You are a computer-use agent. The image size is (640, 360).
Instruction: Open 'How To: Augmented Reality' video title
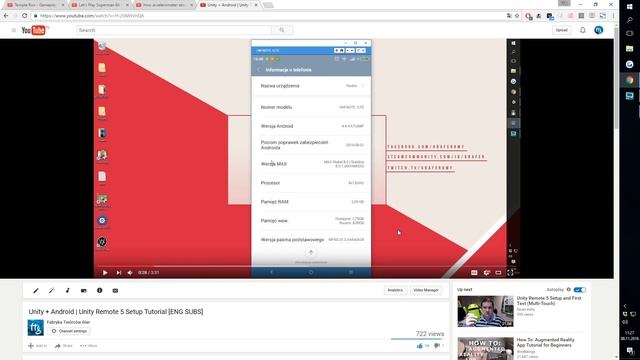click(x=545, y=342)
